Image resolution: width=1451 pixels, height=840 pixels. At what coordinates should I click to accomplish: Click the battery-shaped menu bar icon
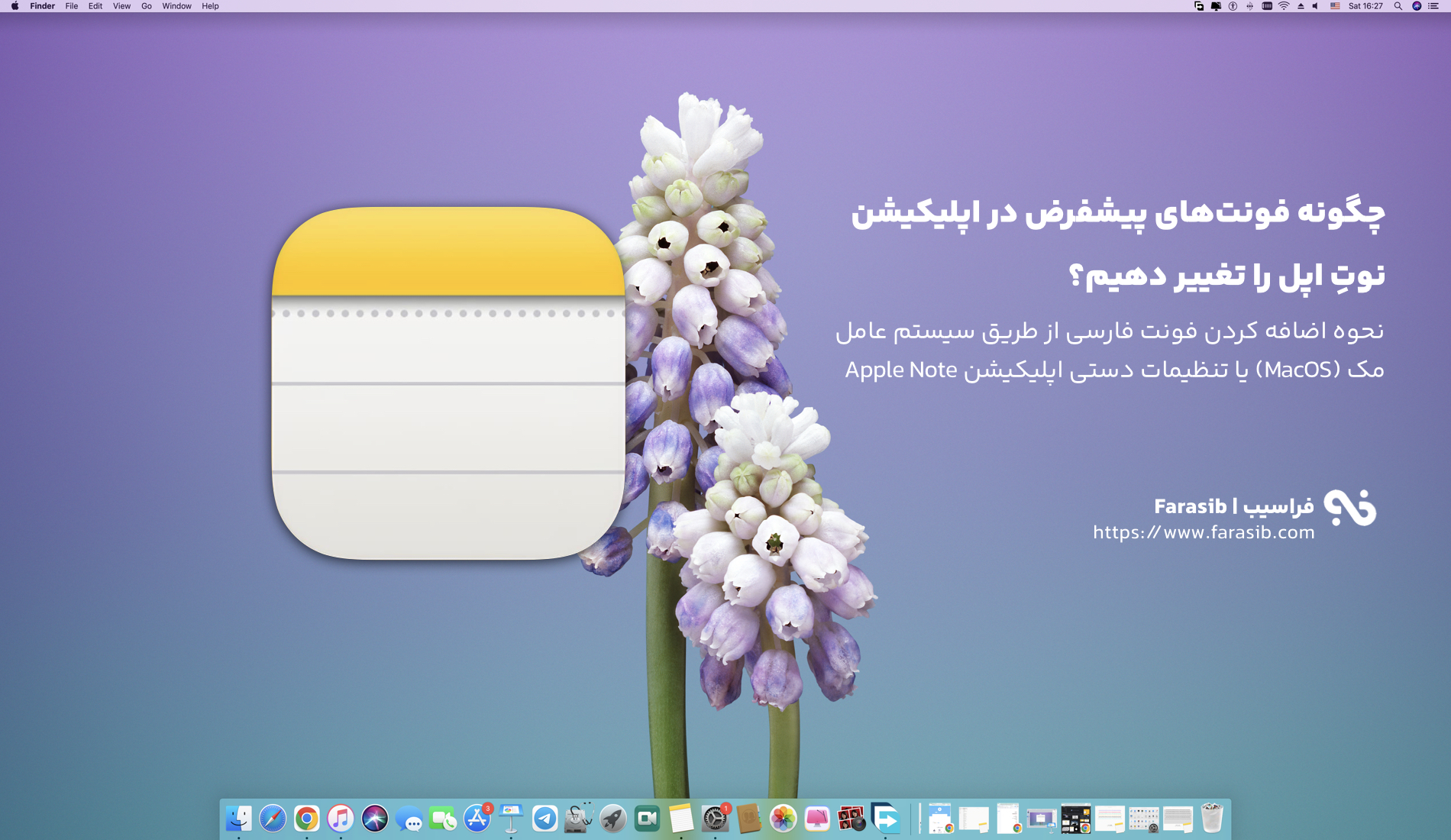[1267, 6]
